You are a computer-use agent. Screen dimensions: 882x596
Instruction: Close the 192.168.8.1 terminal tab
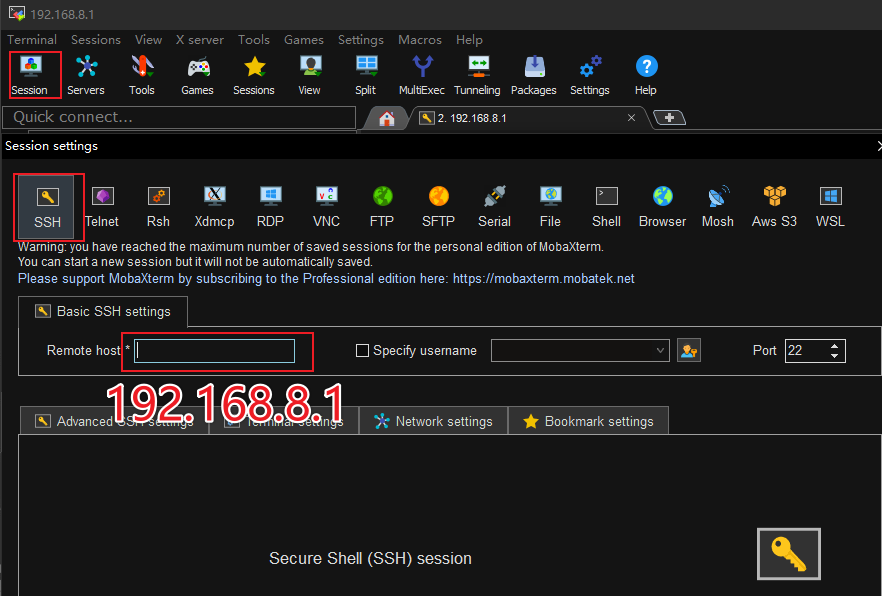tap(631, 118)
